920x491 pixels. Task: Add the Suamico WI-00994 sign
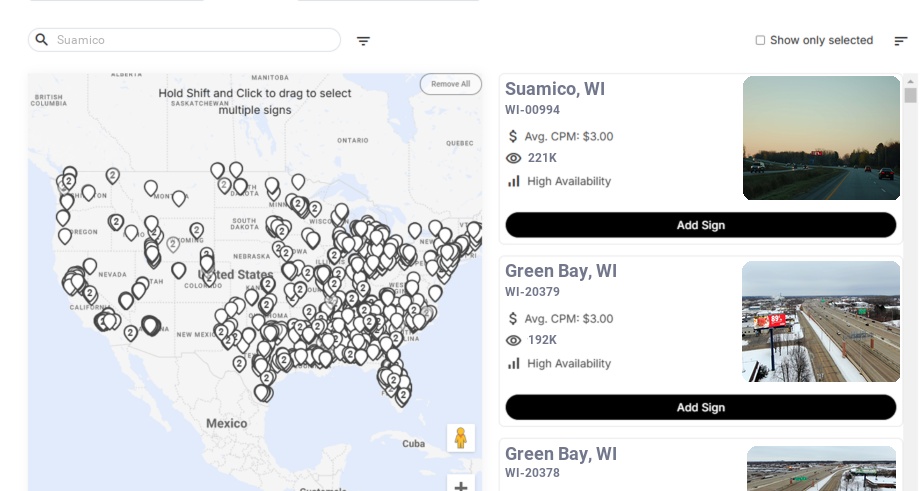tap(700, 225)
